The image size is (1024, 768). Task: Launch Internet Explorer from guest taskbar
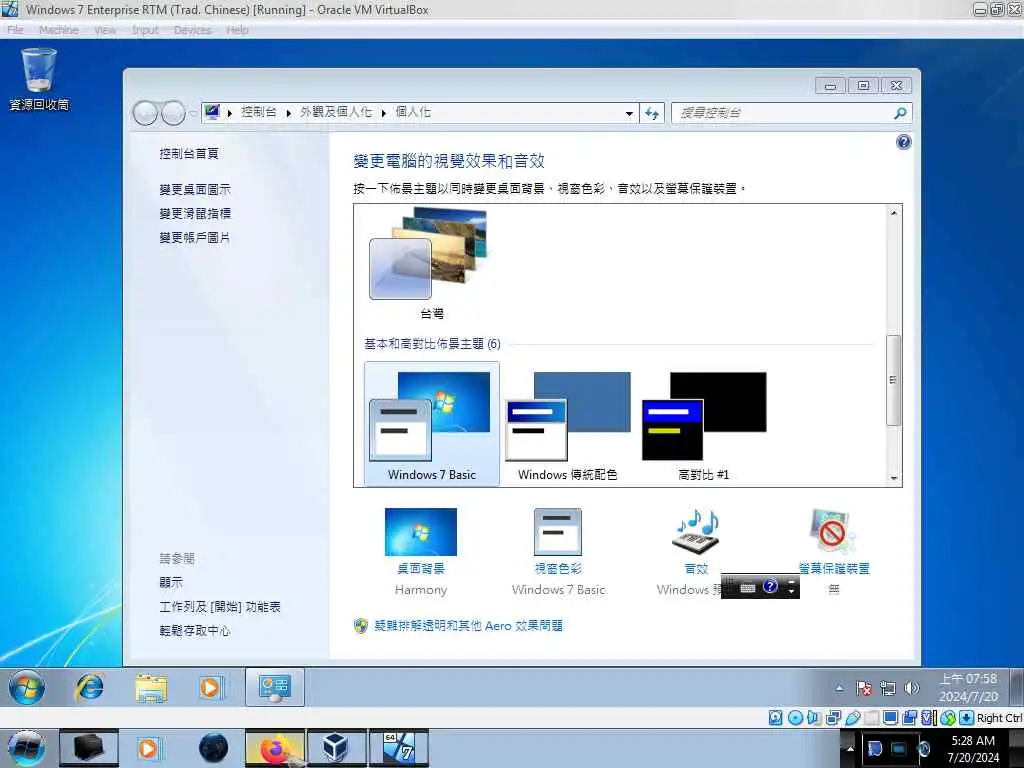pyautogui.click(x=89, y=688)
